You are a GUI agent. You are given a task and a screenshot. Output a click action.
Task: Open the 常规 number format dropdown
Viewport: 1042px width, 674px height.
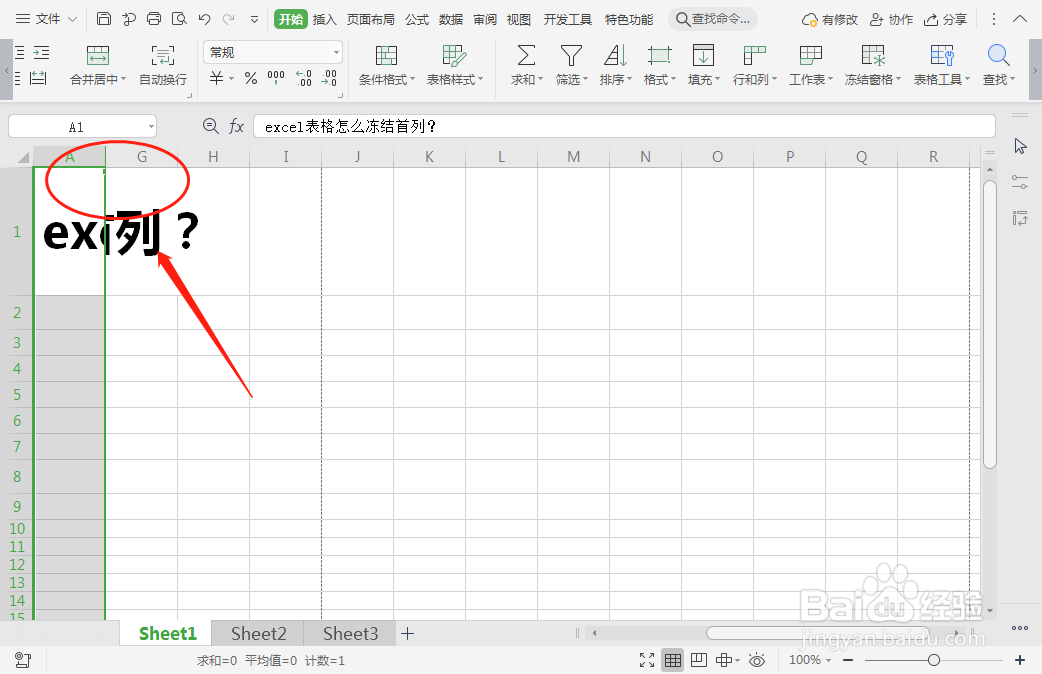336,52
